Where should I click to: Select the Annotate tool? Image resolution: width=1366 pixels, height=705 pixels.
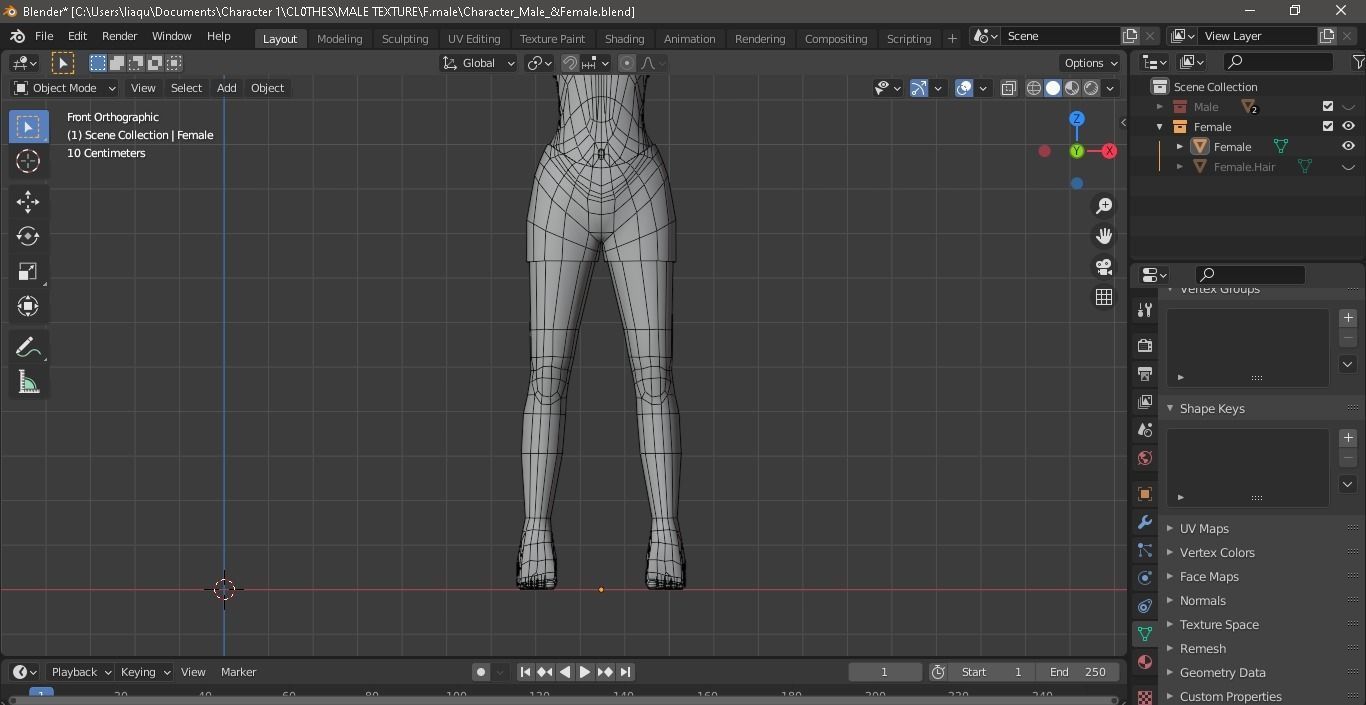tap(28, 348)
